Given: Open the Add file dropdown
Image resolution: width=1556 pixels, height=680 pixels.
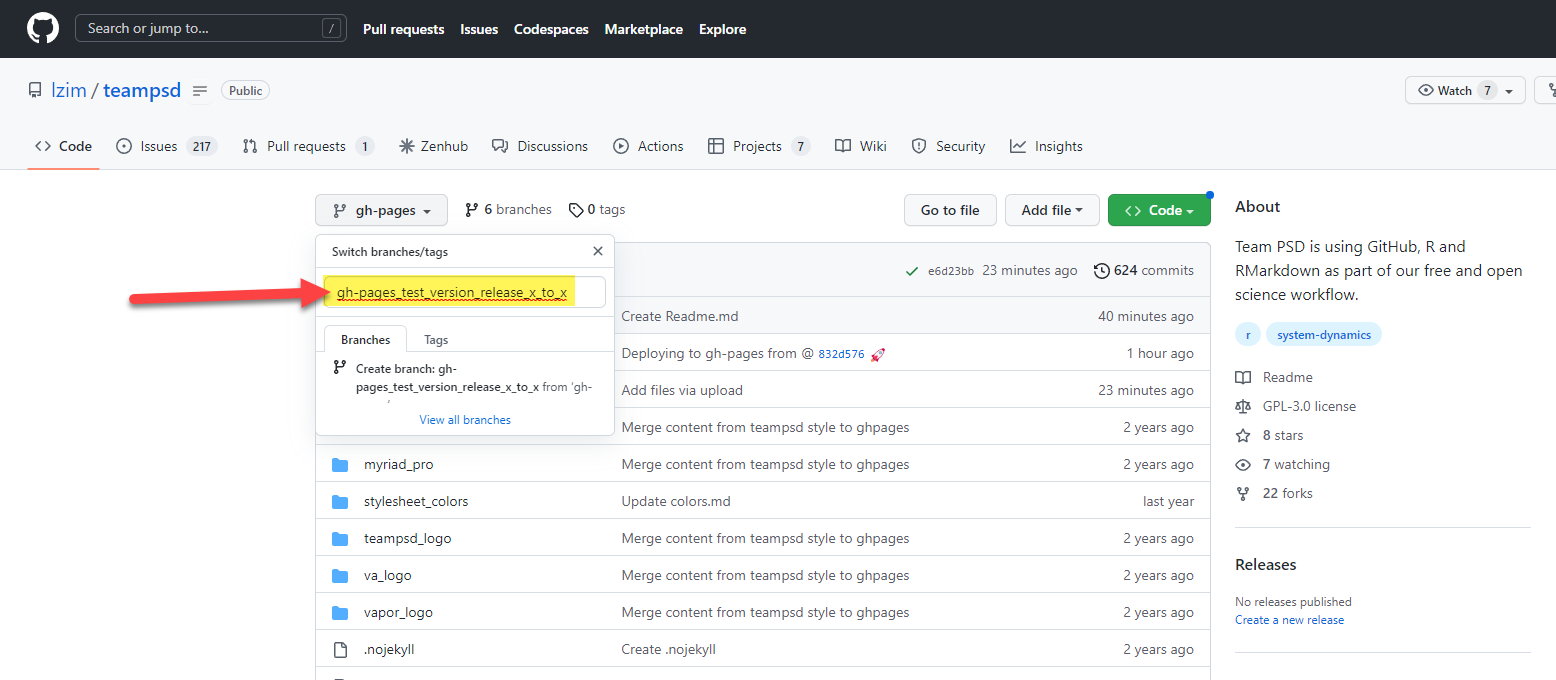Looking at the screenshot, I should click(1052, 210).
